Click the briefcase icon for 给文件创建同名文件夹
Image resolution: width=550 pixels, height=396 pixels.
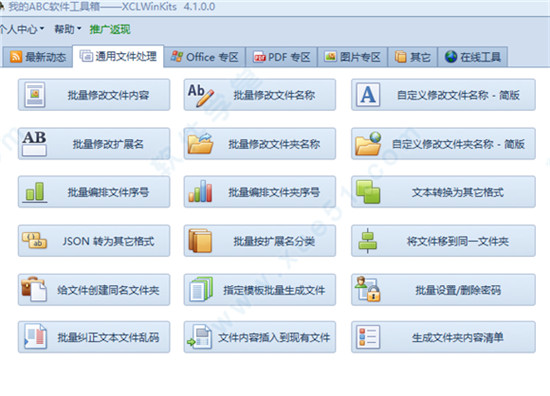[34, 289]
